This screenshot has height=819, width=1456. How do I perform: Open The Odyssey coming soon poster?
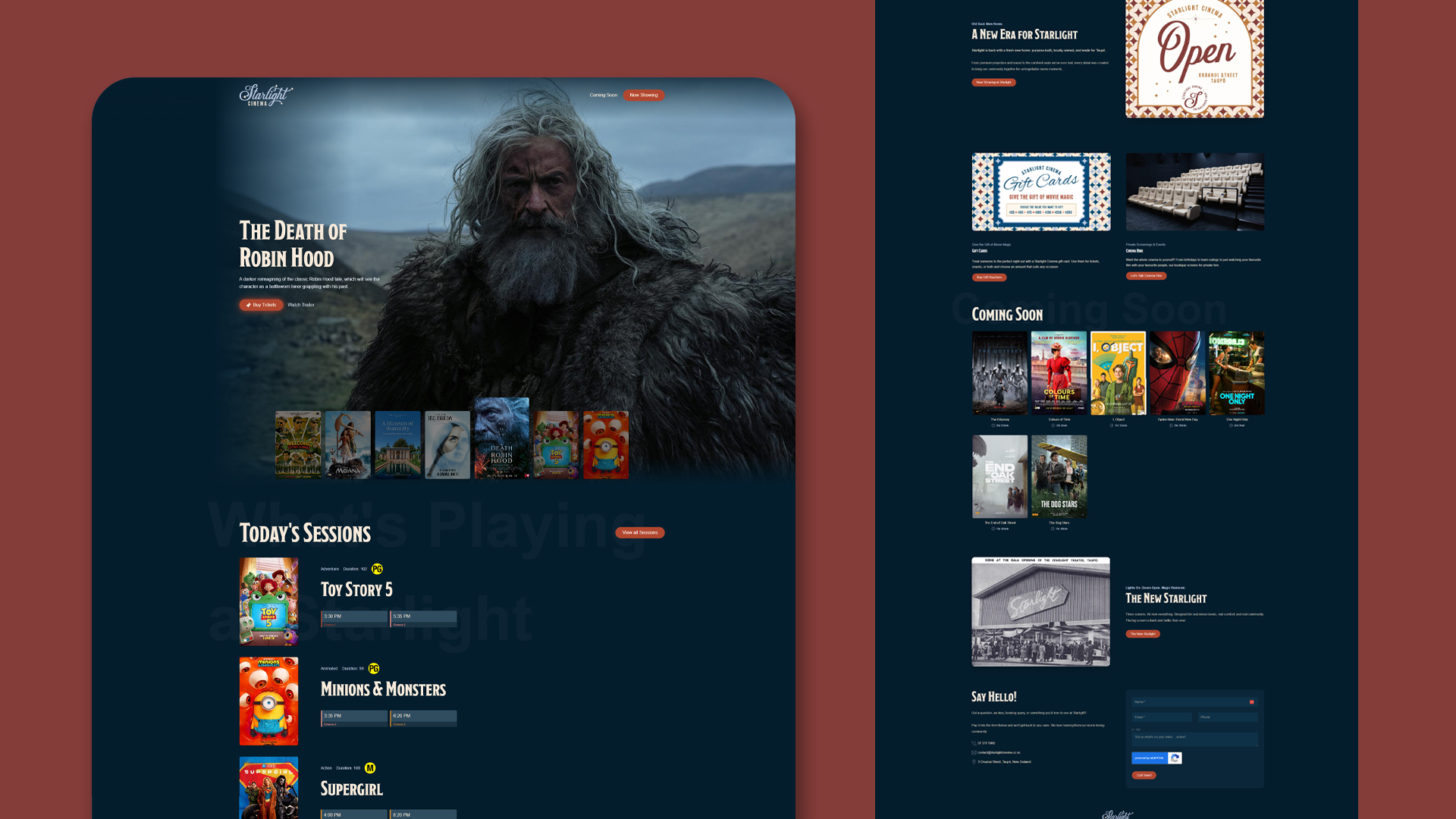pyautogui.click(x=999, y=373)
